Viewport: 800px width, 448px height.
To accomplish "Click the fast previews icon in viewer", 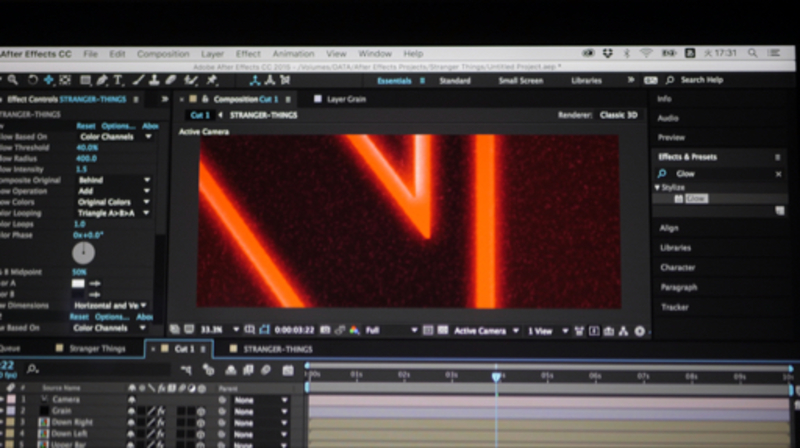I will 594,331.
